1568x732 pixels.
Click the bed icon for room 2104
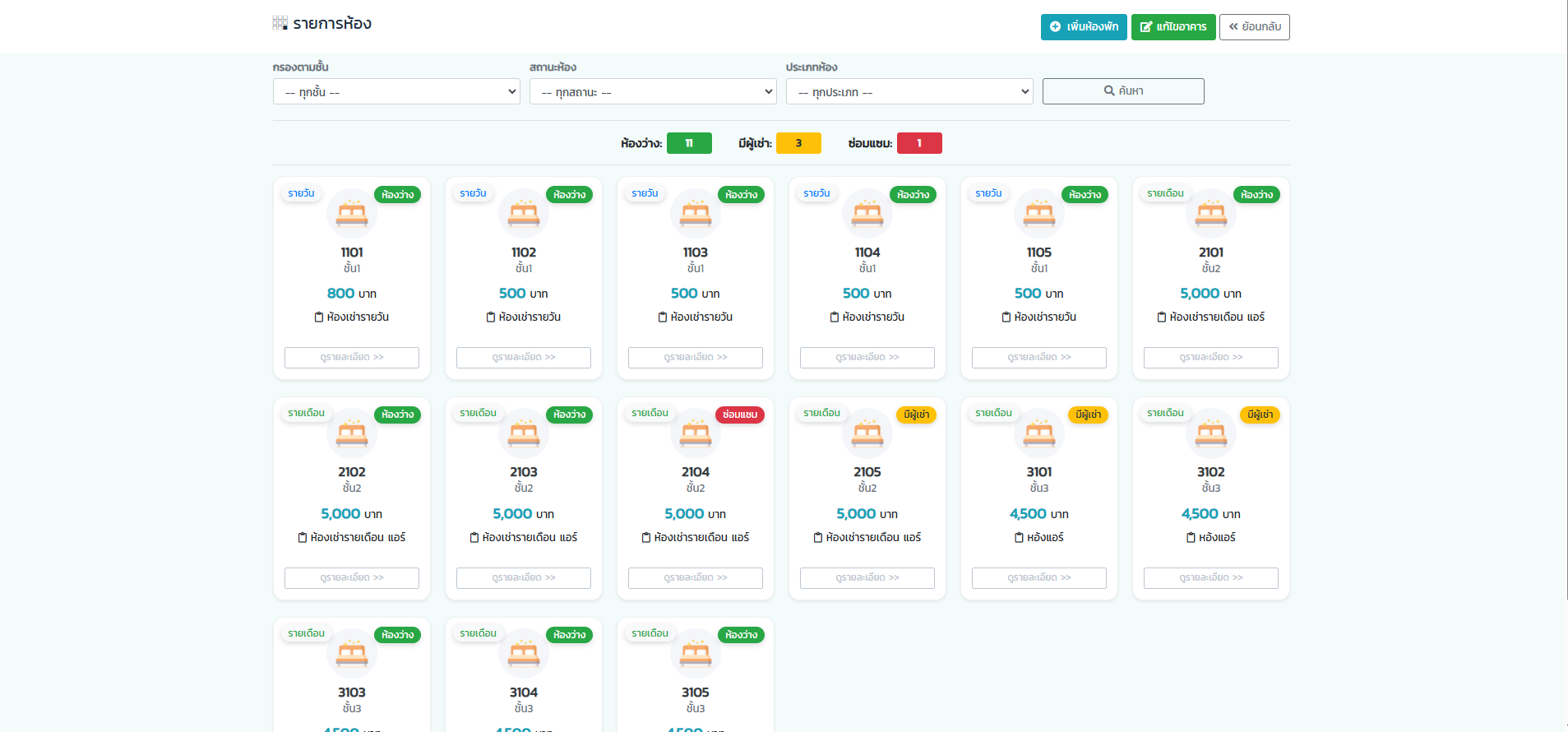pyautogui.click(x=696, y=433)
